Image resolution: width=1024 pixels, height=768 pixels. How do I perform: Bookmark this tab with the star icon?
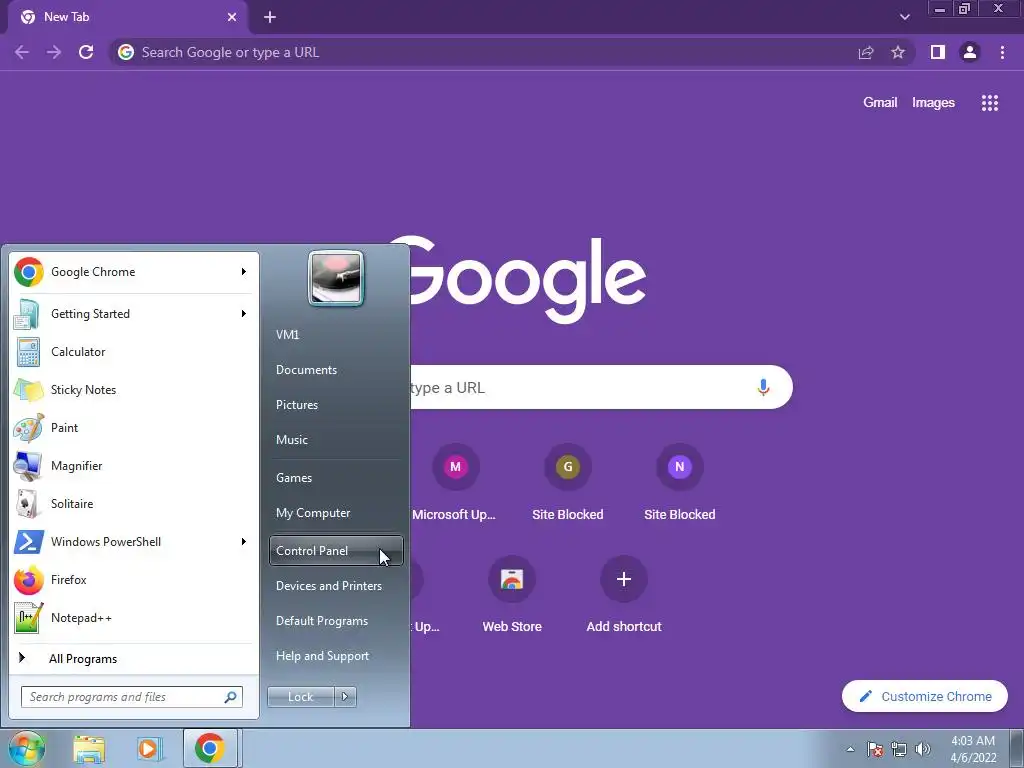[898, 52]
